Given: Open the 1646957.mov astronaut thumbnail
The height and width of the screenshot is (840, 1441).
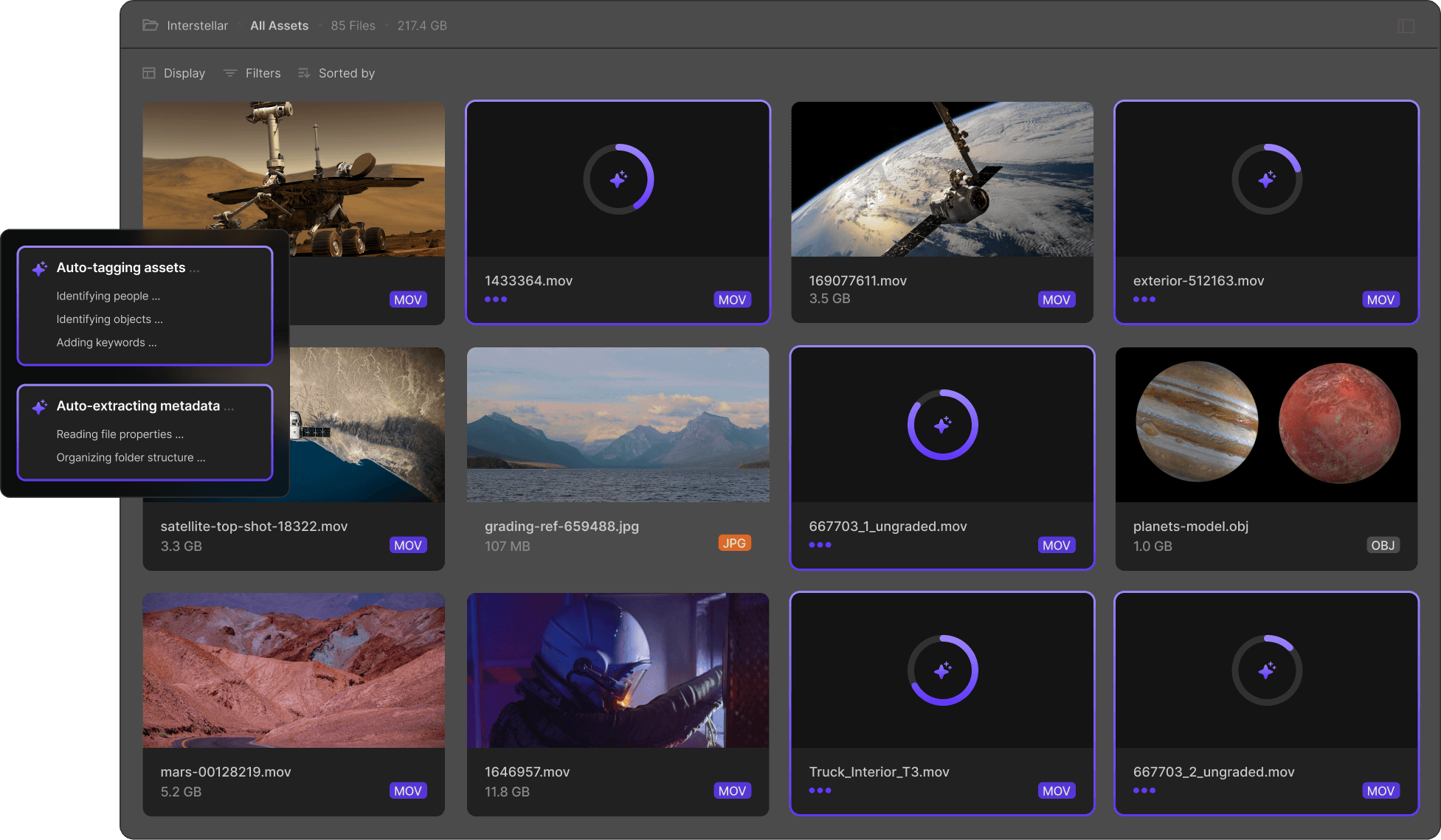Looking at the screenshot, I should tap(618, 670).
